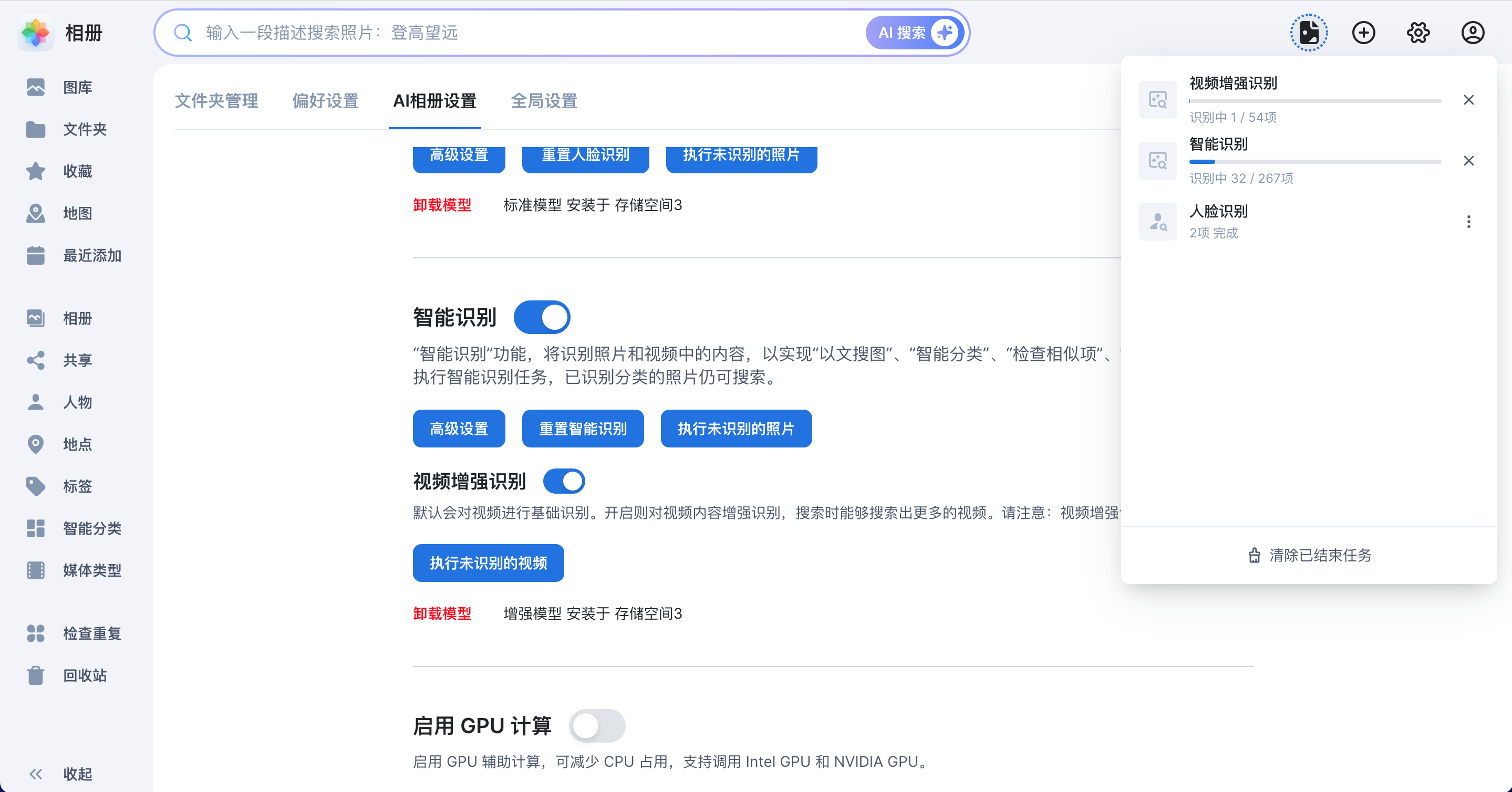Switch to 全局设置 tab

544,101
